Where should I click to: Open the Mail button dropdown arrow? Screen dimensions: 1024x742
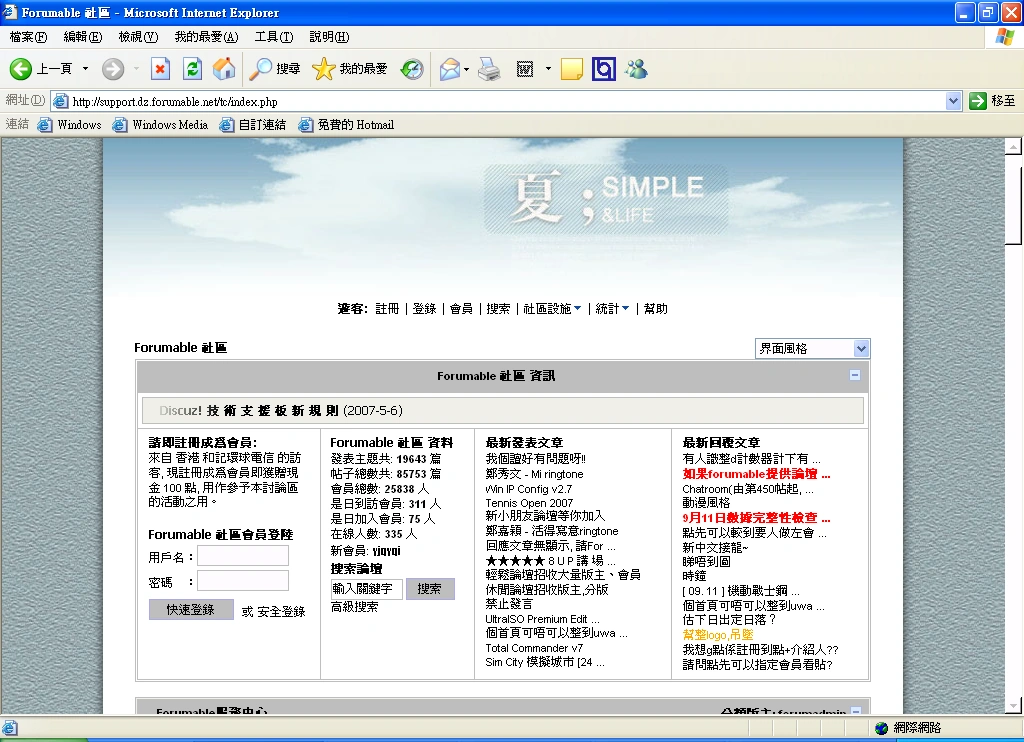coord(466,69)
